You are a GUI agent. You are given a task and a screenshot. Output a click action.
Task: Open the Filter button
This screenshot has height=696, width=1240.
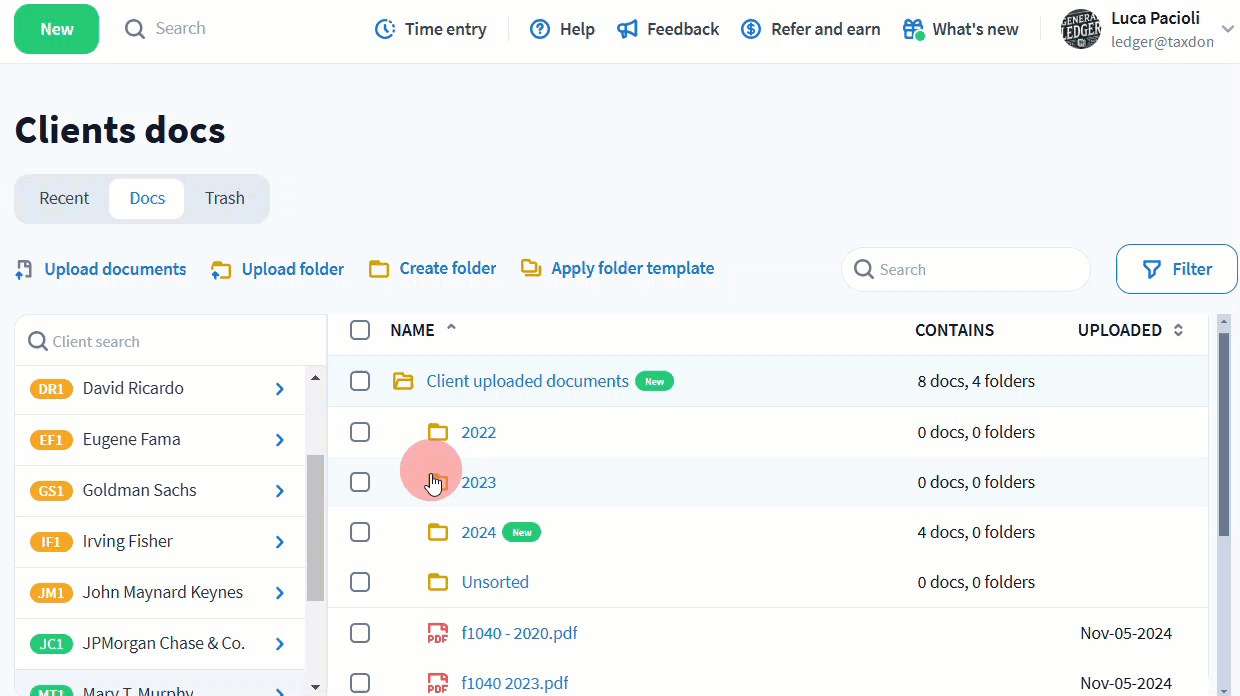coord(1177,269)
